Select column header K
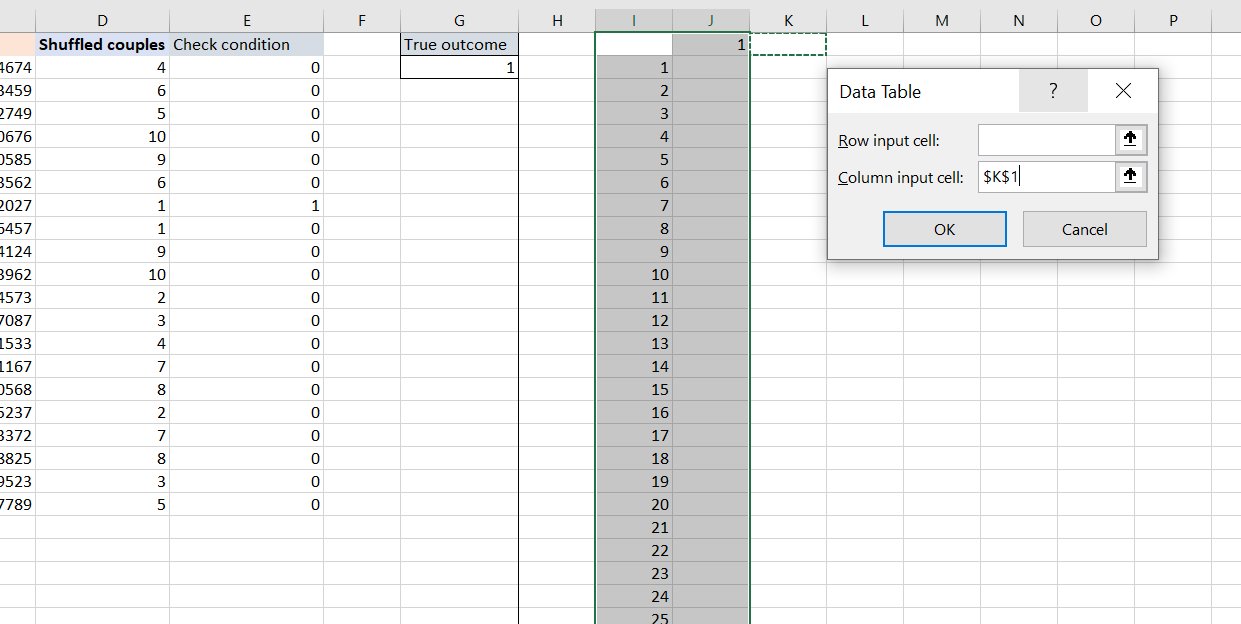 tap(788, 19)
